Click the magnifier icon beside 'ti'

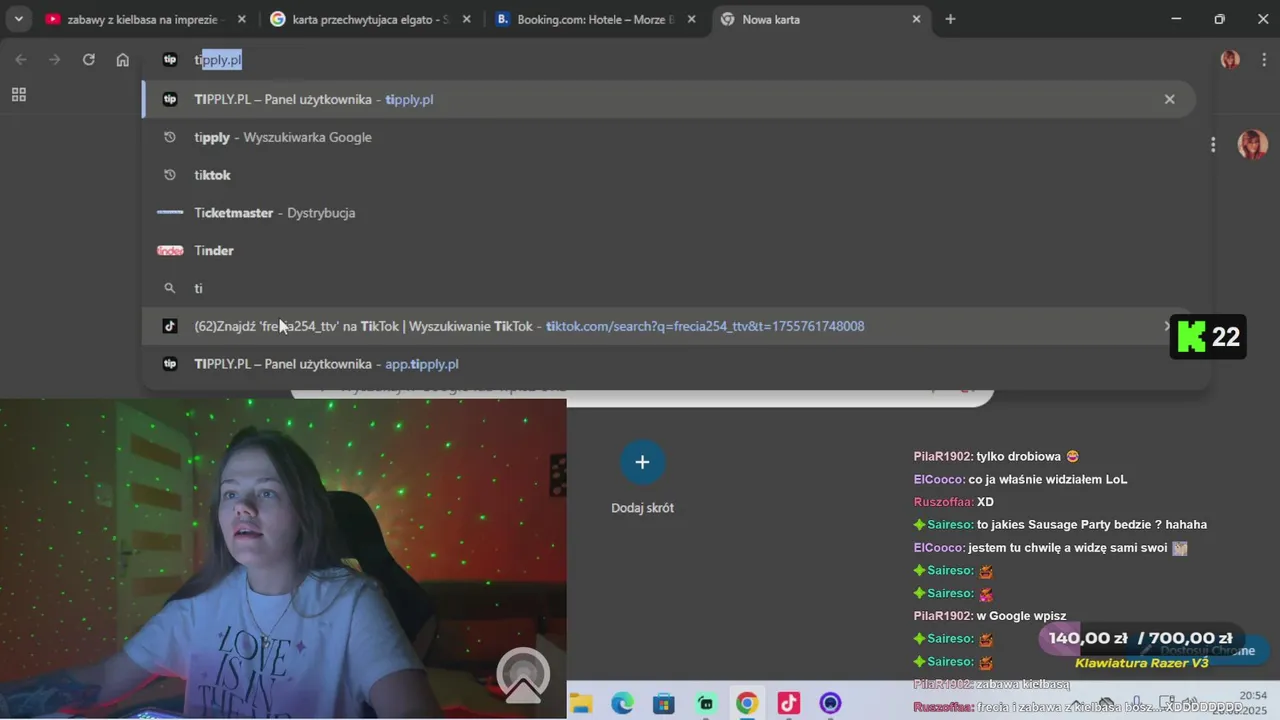170,288
